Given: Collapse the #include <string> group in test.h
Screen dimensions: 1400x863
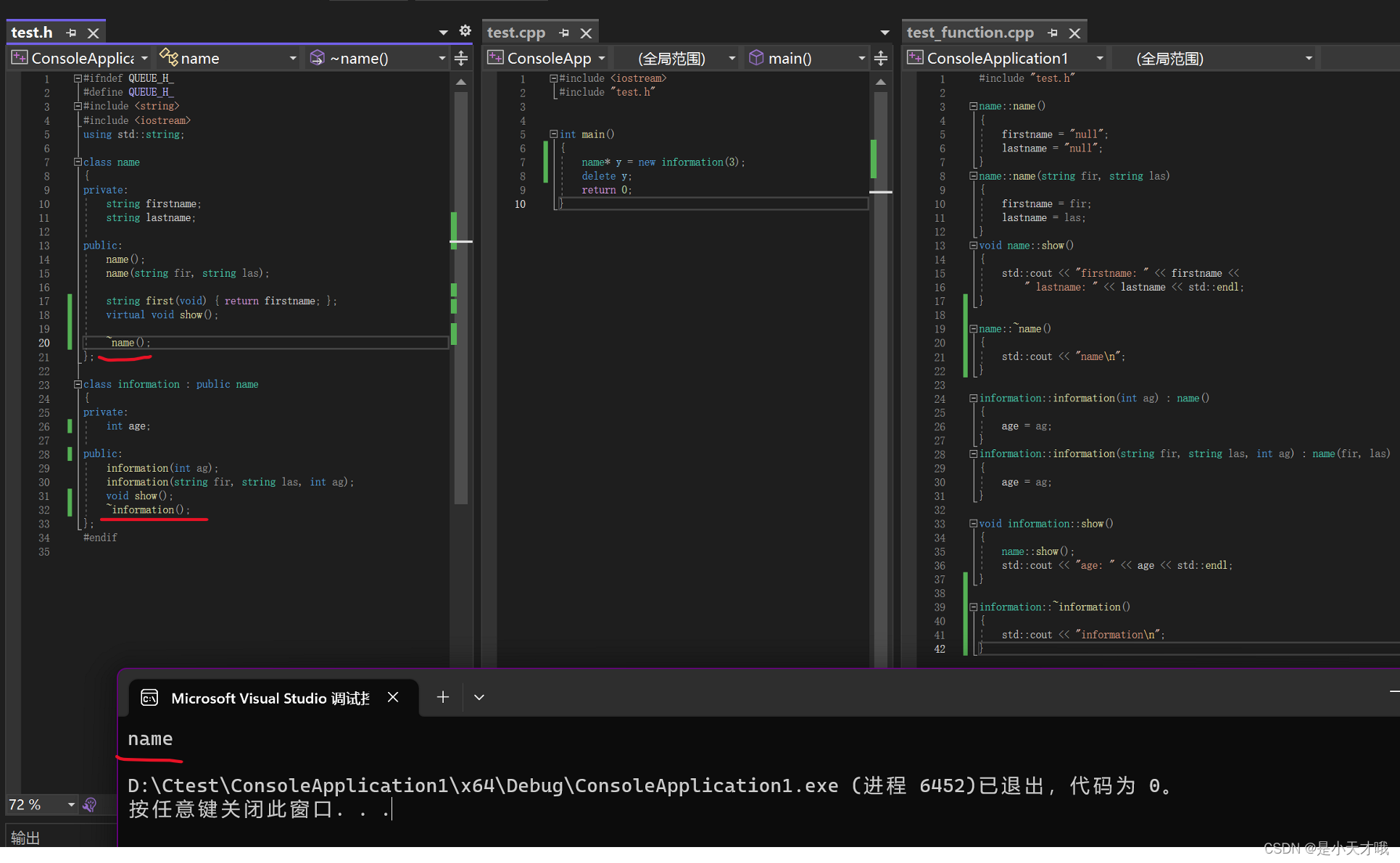Looking at the screenshot, I should 78,106.
